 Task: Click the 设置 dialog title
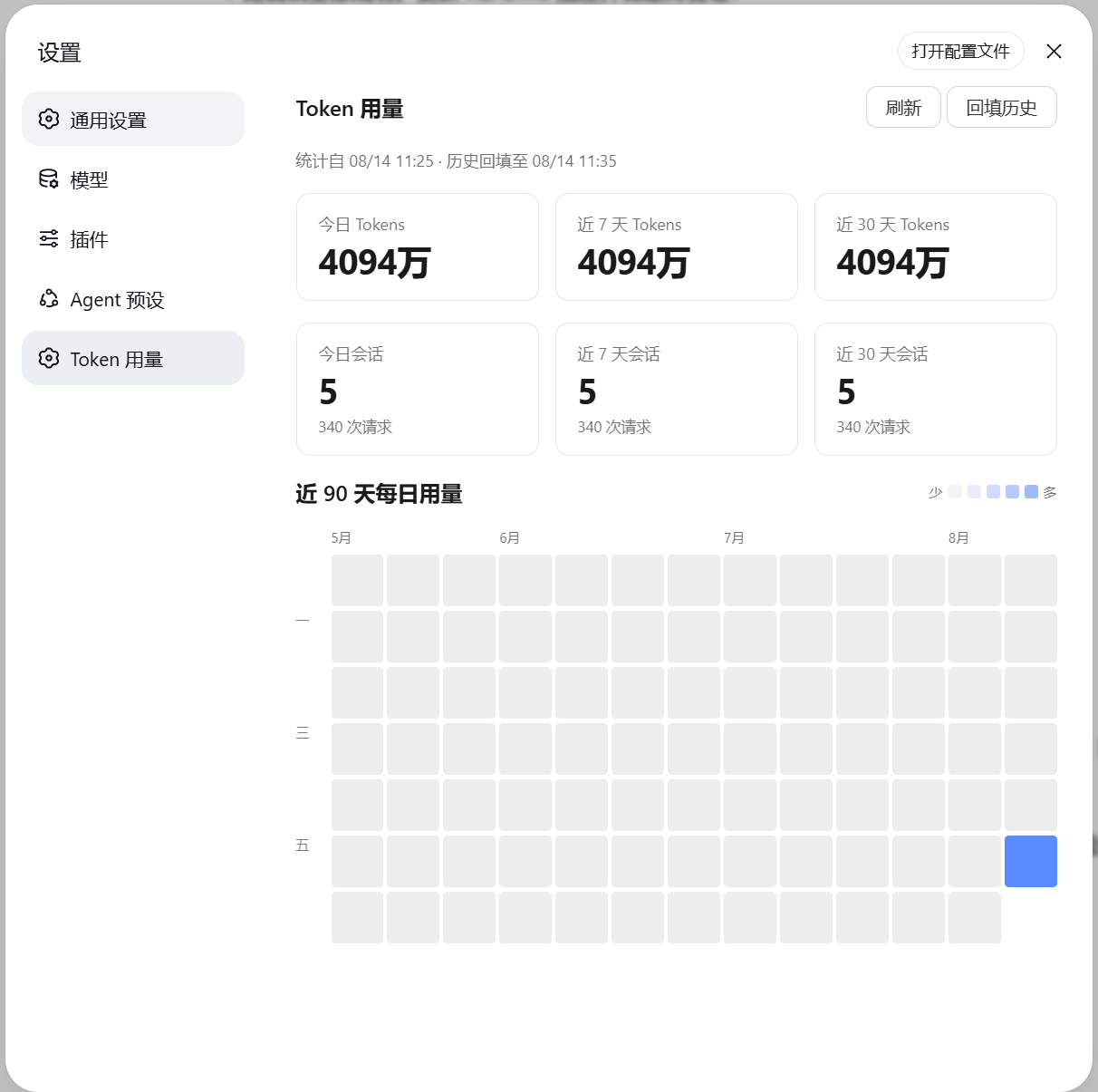click(x=60, y=53)
